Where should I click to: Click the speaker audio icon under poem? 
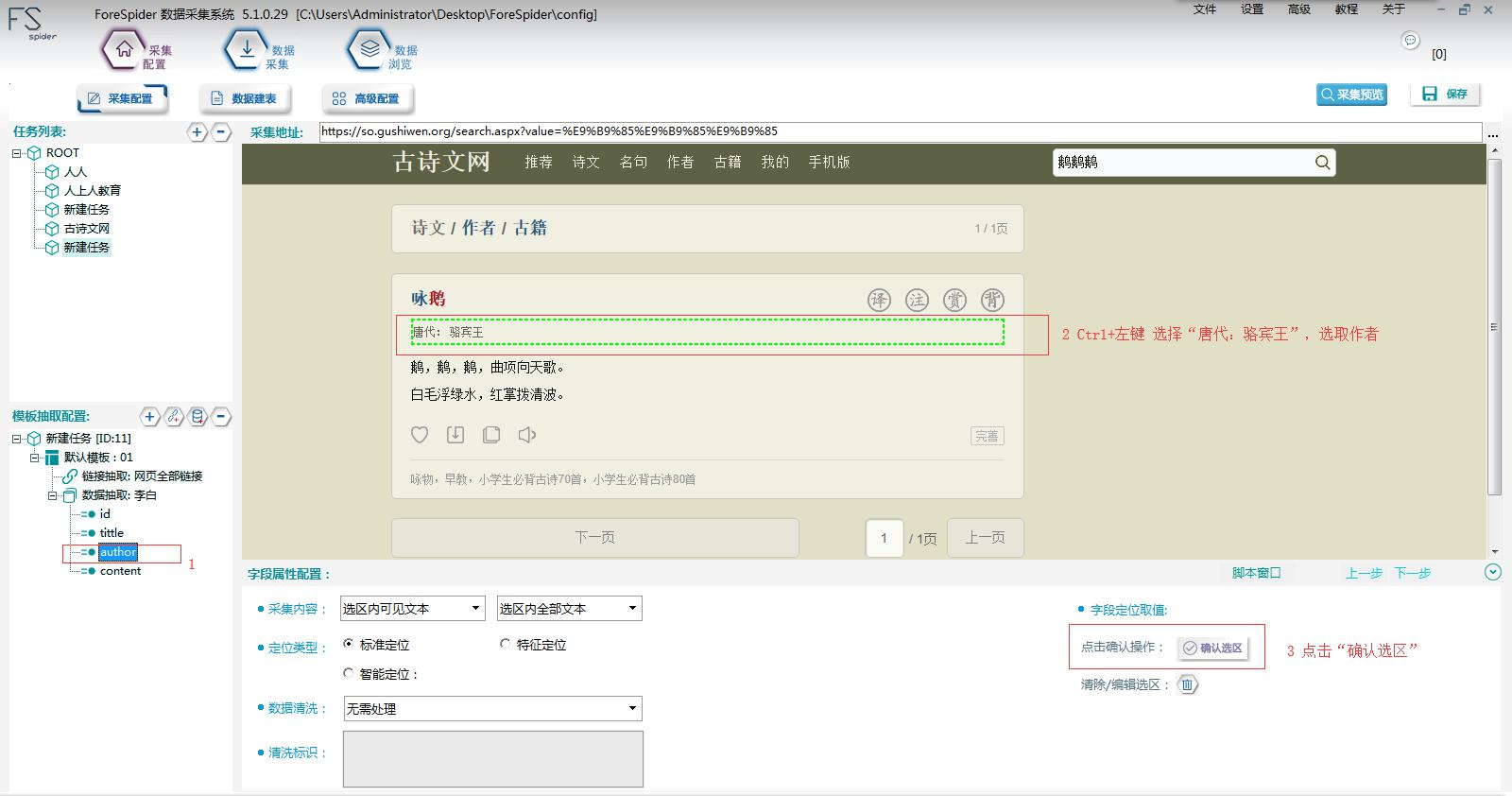[x=527, y=435]
